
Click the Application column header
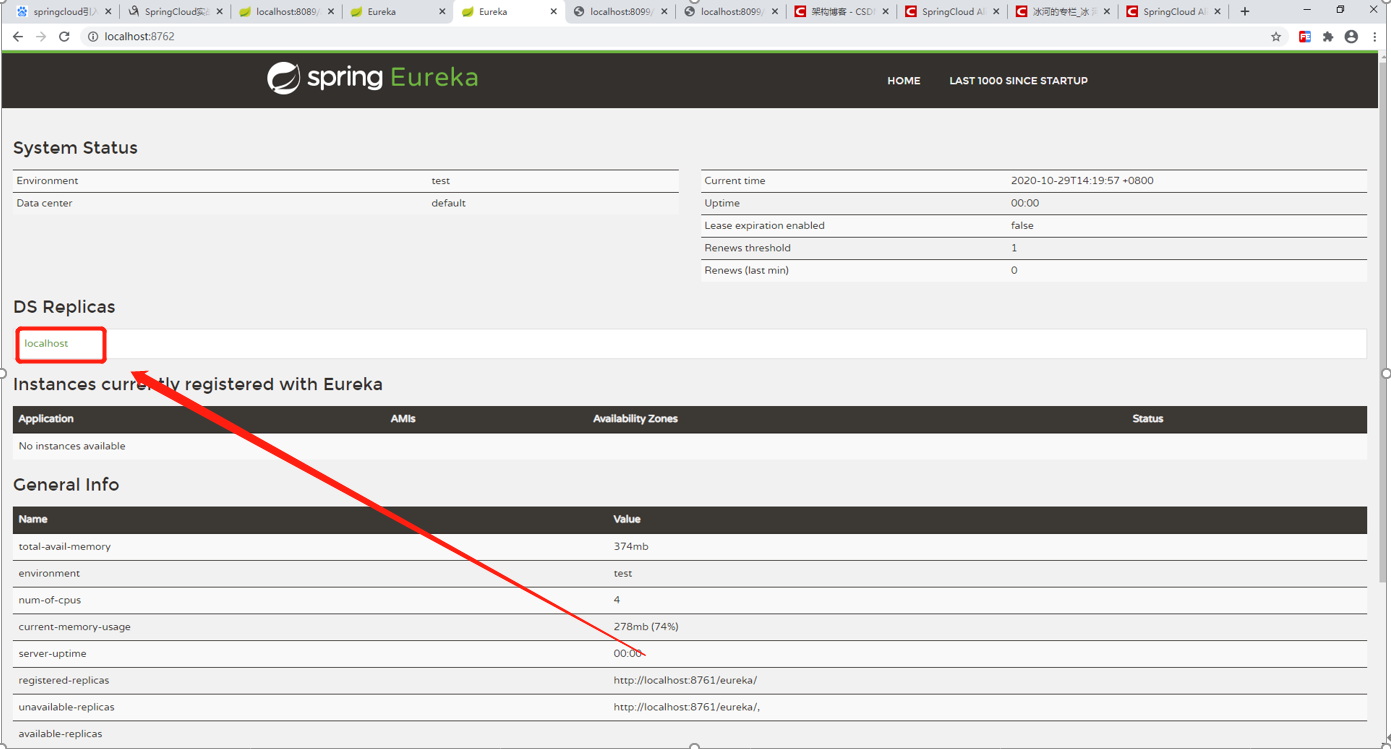(x=46, y=419)
